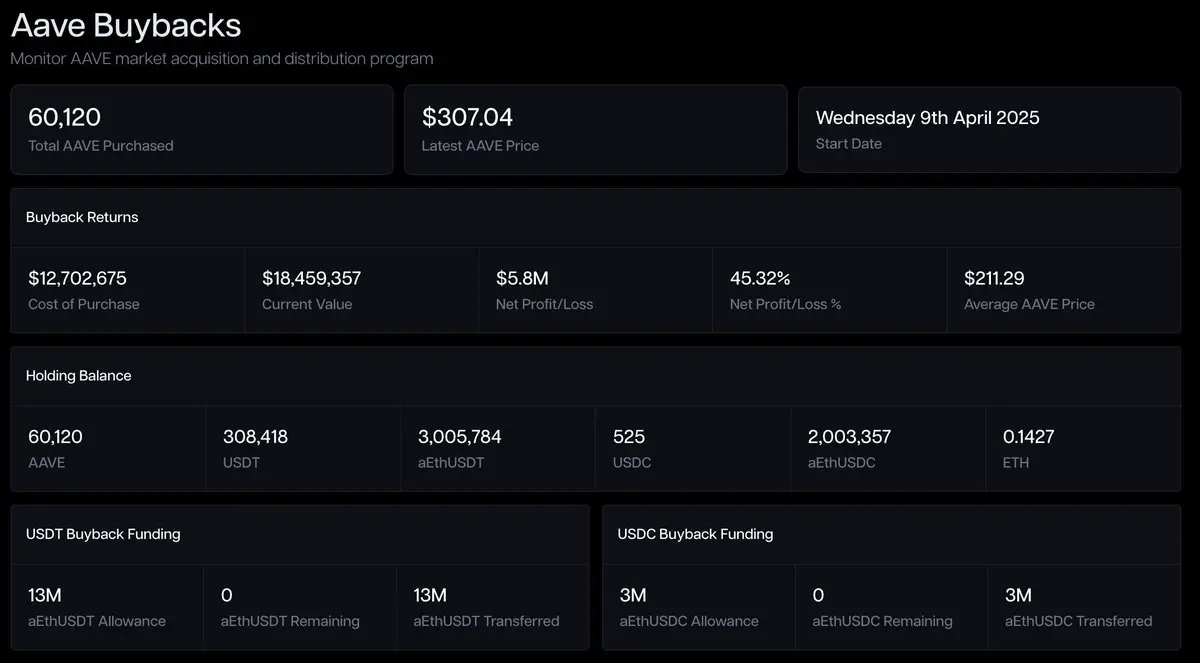Click the Net Profit/Loss label under $5.8M
The height and width of the screenshot is (663, 1200).
[x=545, y=304]
